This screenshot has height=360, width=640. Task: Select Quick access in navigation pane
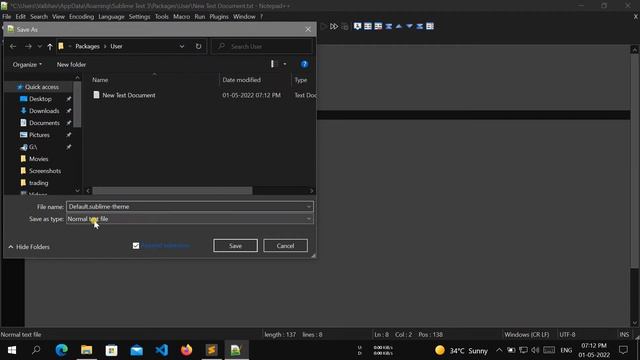pos(42,87)
